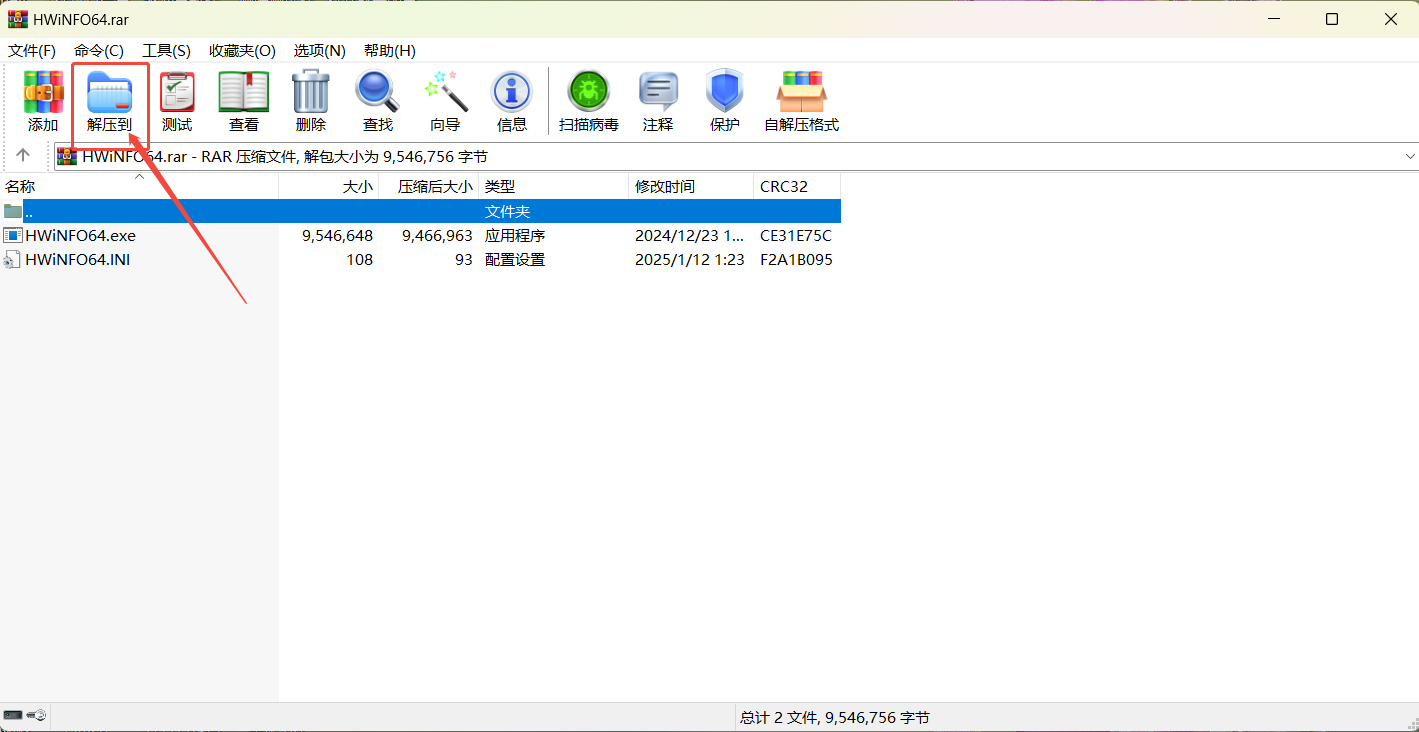Sort by 修改时间 column header
Image resolution: width=1419 pixels, height=732 pixels.
[664, 186]
